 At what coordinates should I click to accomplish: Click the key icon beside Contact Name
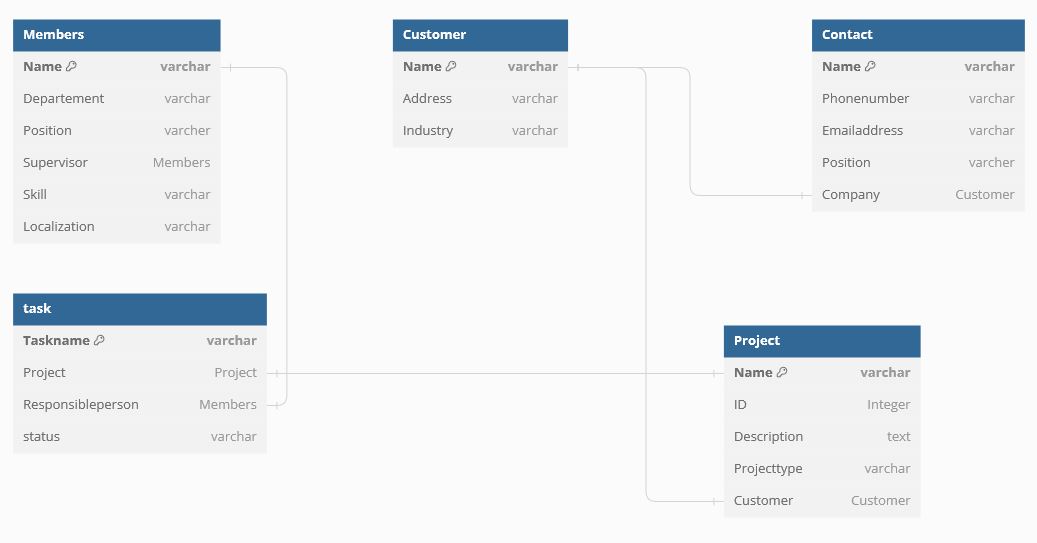[870, 67]
